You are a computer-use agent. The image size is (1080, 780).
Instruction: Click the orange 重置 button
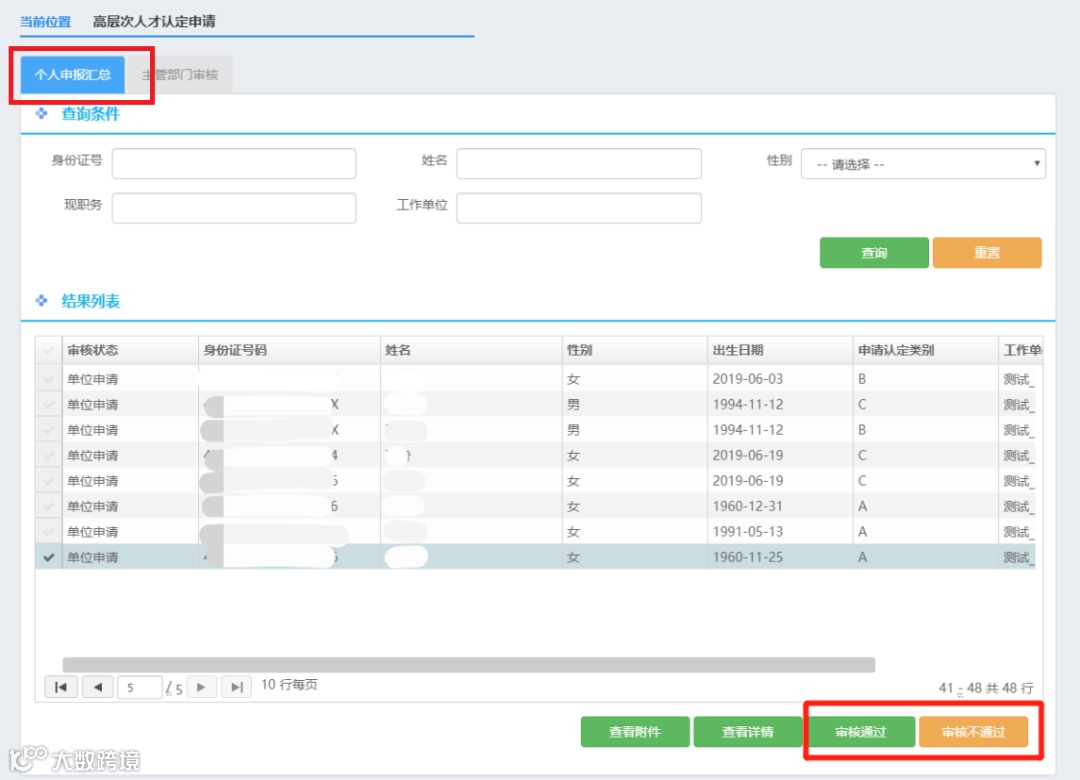click(987, 252)
